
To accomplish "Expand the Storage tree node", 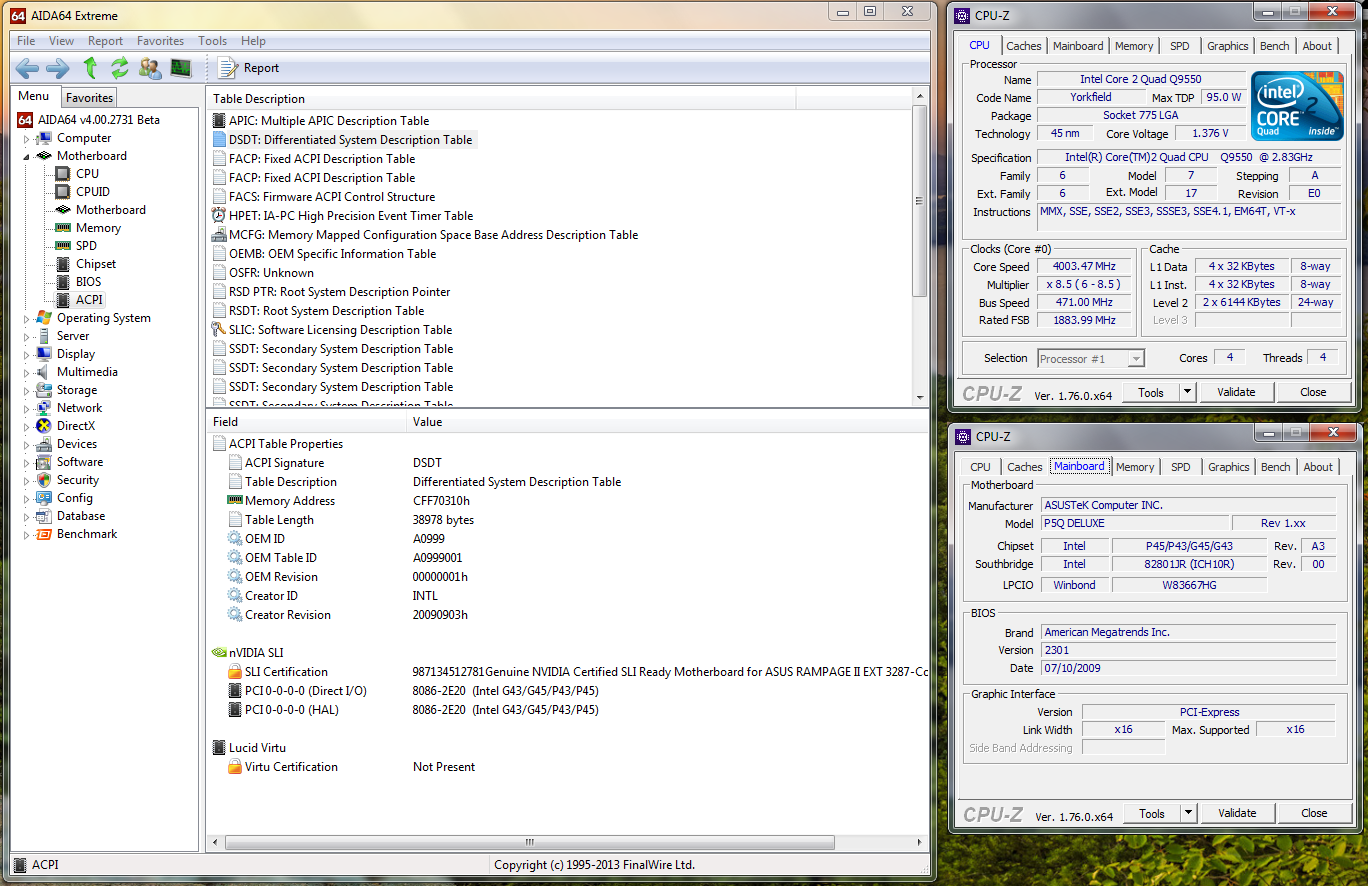I will [27, 390].
